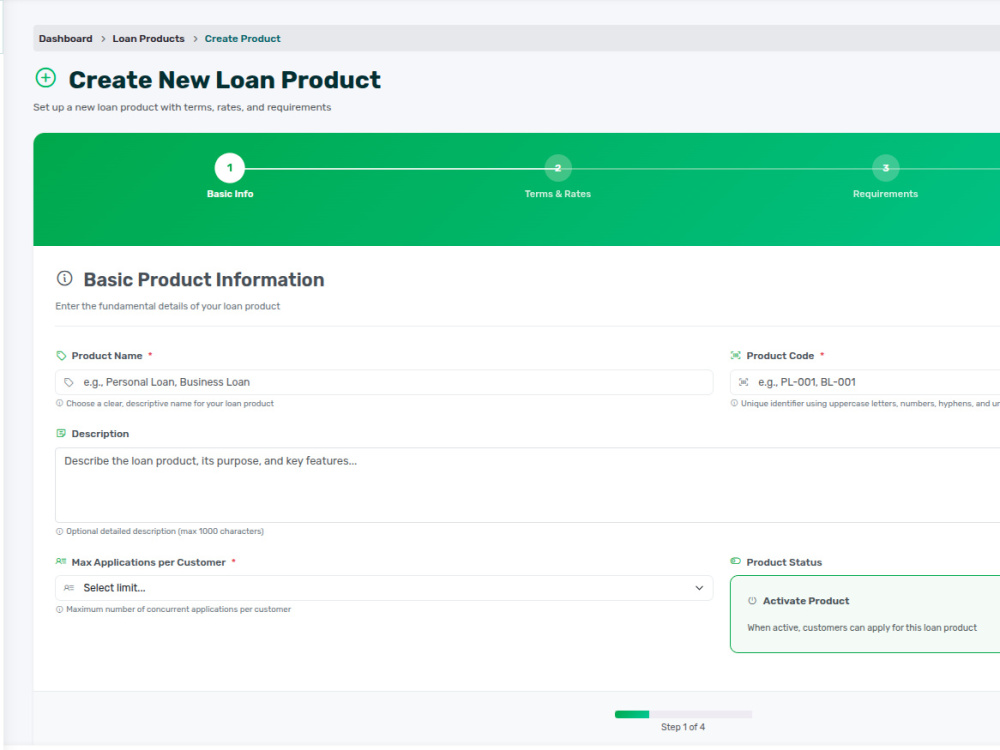Click breadcrumb chevron after Dashboard
The image size is (1000, 750).
pyautogui.click(x=103, y=39)
